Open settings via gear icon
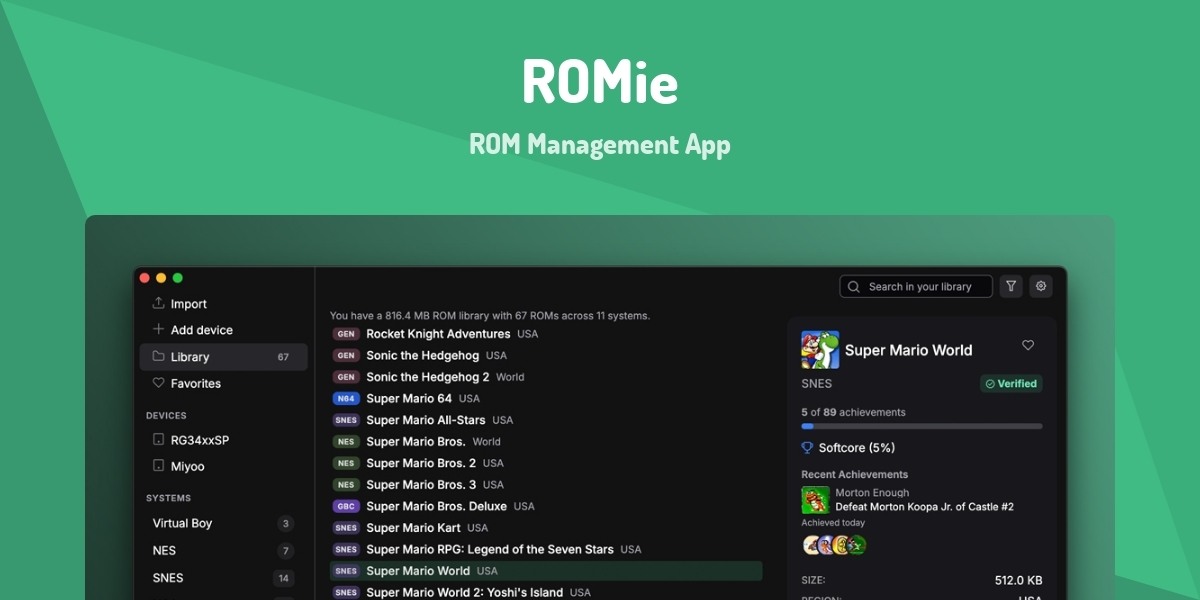The image size is (1200, 600). coord(1041,287)
